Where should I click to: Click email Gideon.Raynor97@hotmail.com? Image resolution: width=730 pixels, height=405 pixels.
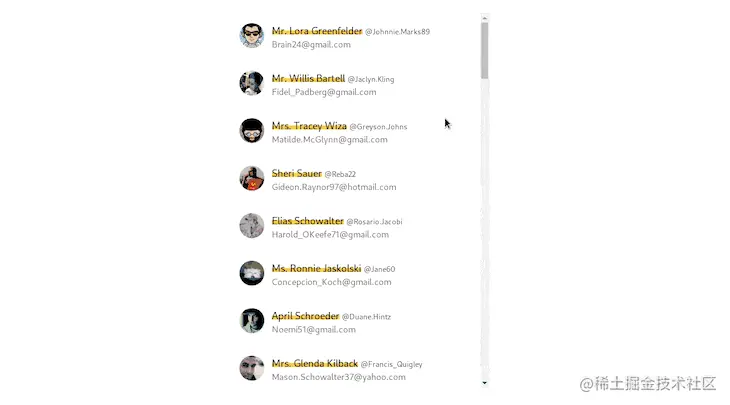coord(334,187)
